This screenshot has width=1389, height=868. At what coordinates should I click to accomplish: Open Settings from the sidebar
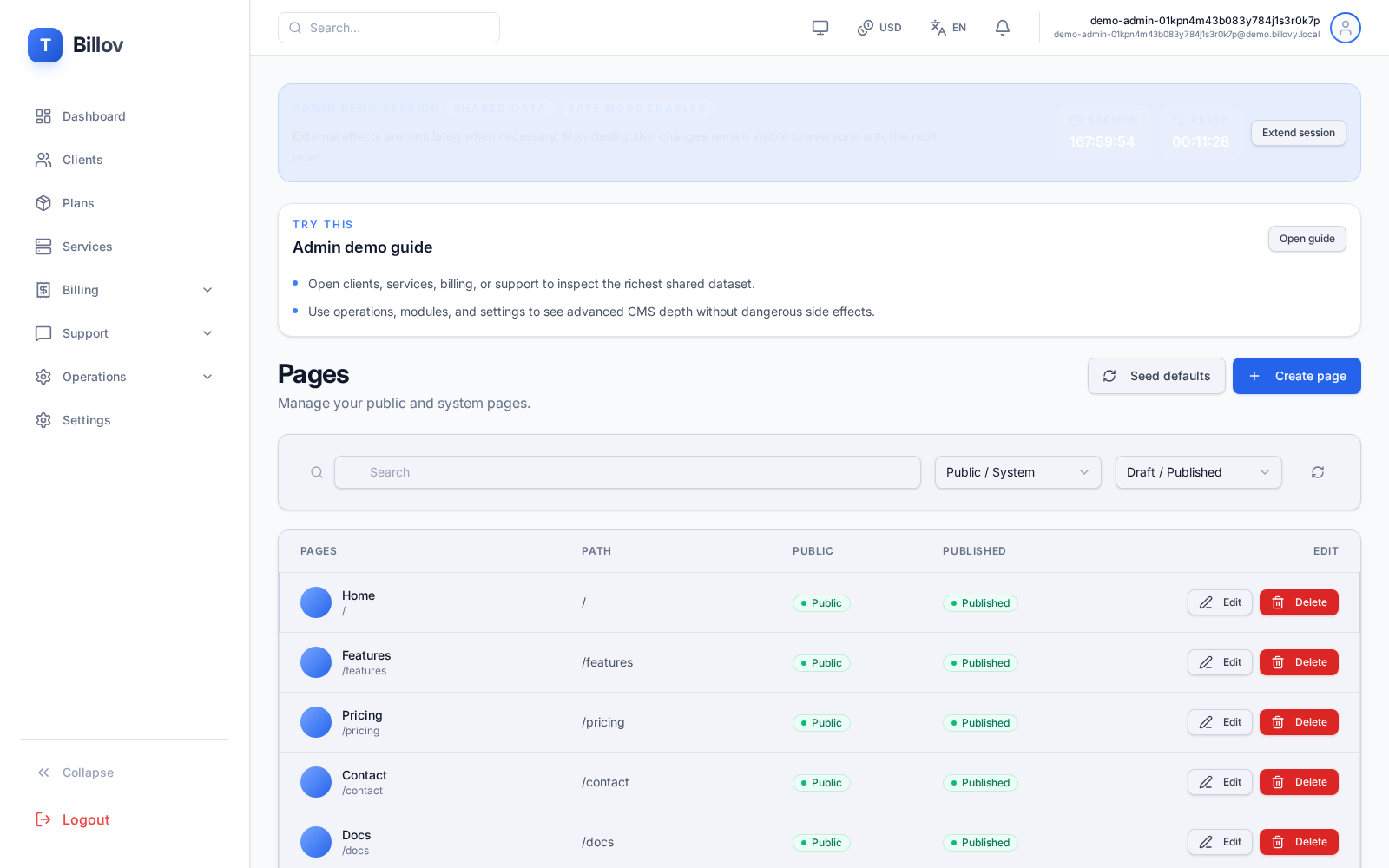[x=43, y=420]
